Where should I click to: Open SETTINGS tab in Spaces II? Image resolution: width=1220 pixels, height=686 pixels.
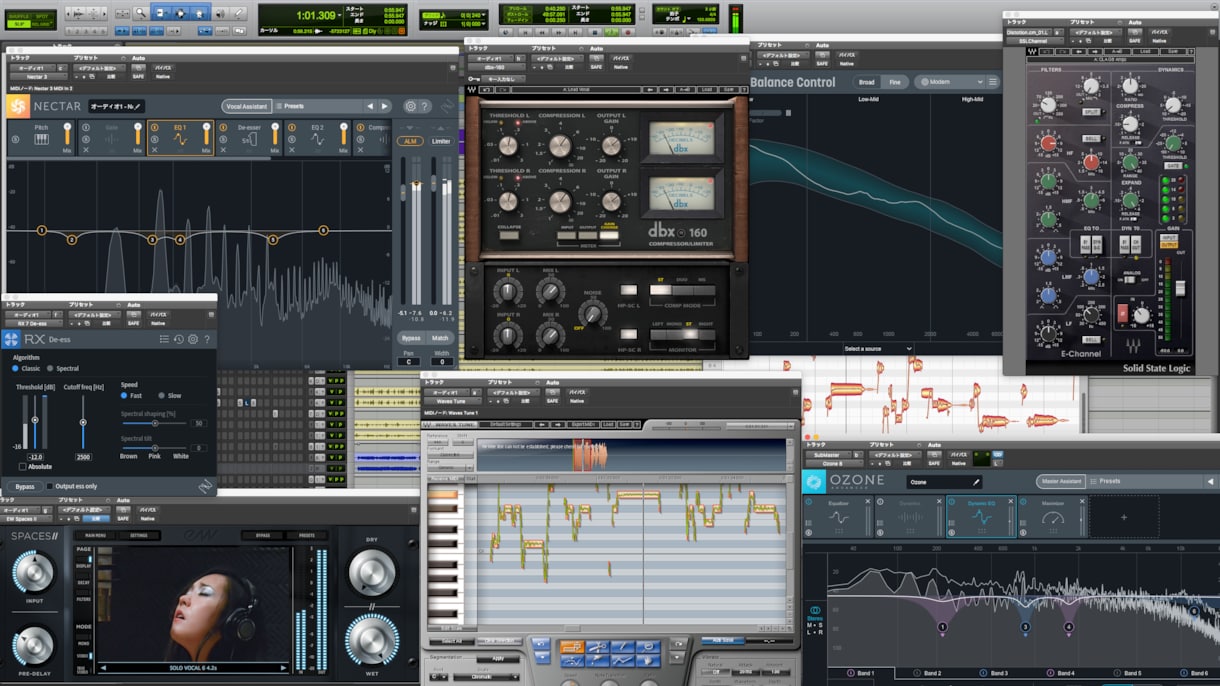pos(139,535)
